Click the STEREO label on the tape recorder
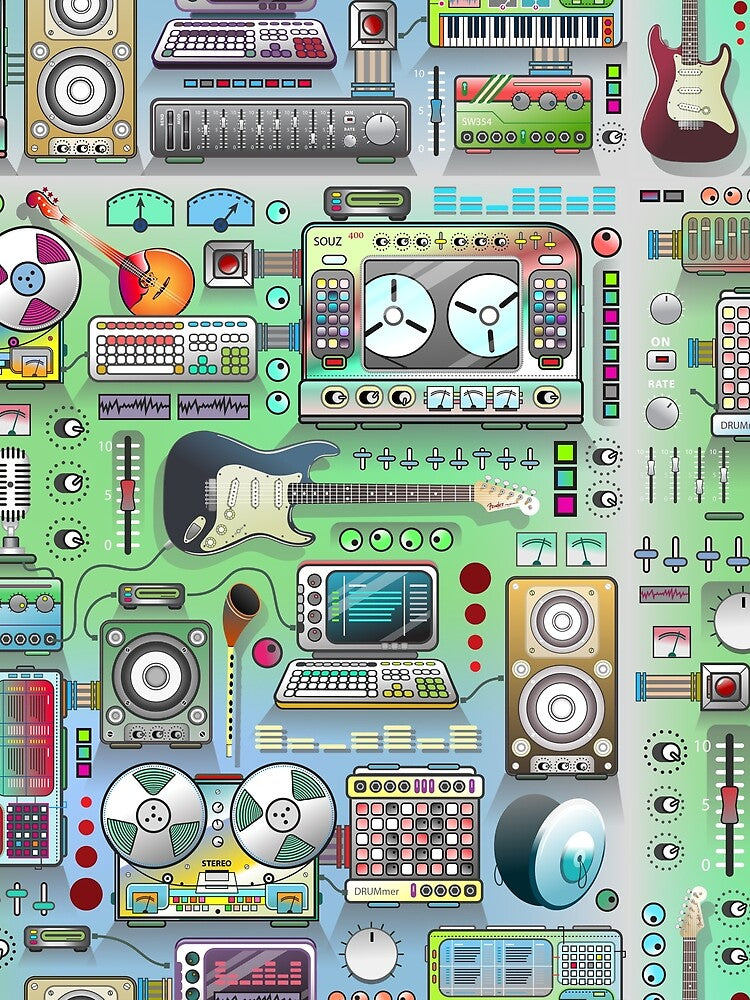The height and width of the screenshot is (1000, 750). point(217,863)
